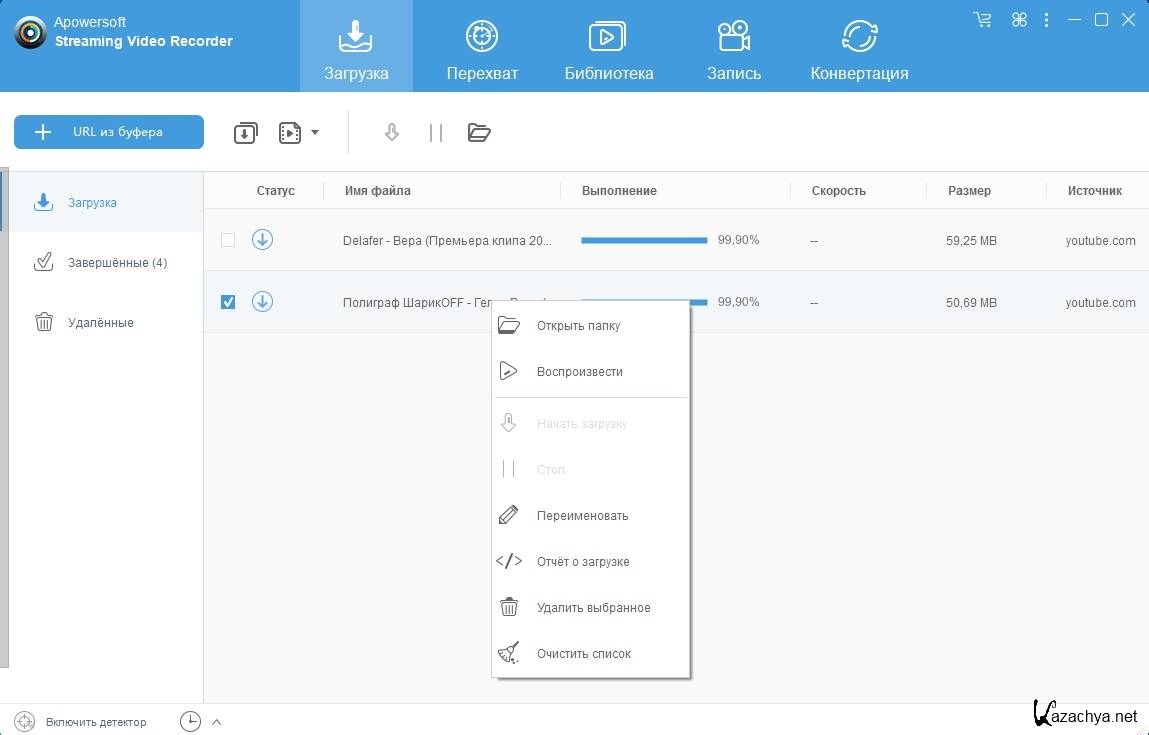This screenshot has height=735, width=1149.
Task: Click the download status icon for Delafer row
Action: click(262, 240)
